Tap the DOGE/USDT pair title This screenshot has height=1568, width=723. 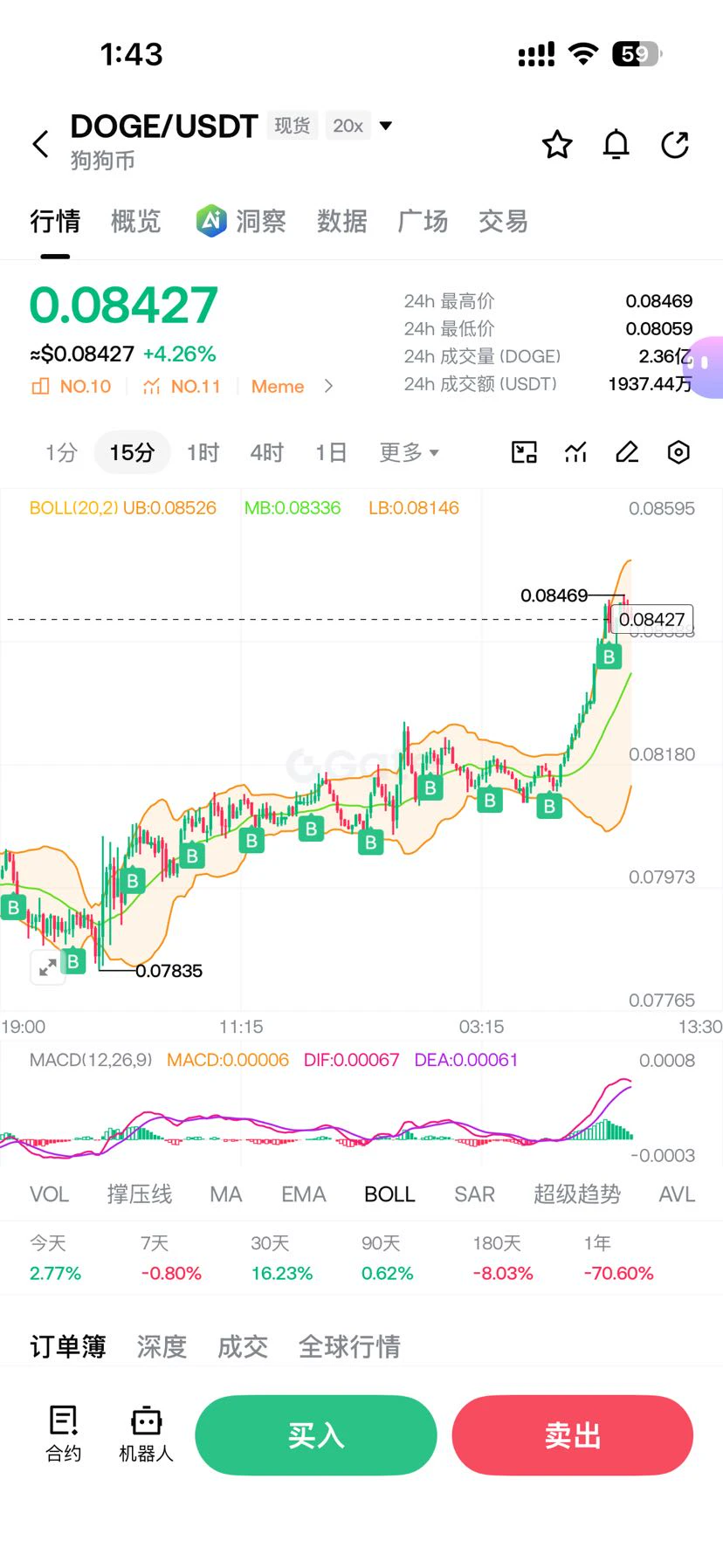pos(164,126)
